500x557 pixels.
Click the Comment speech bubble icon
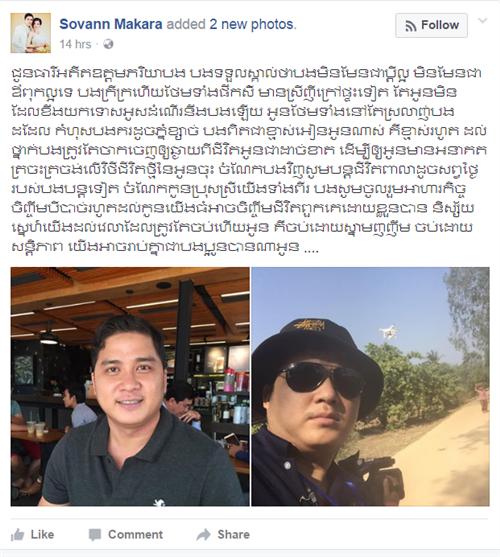click(95, 535)
